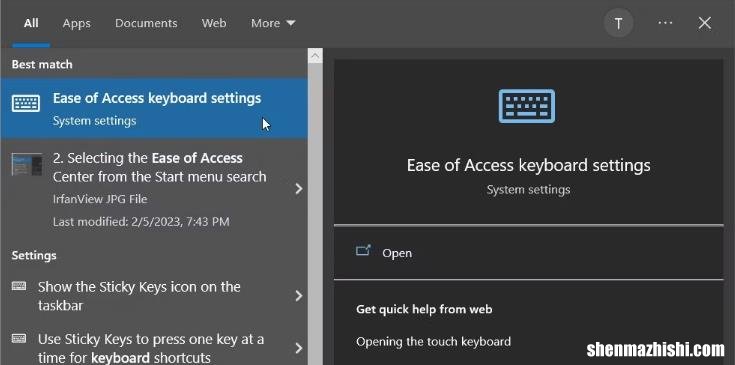Click keyboard icon beside Use Sticky Keys
The image size is (735, 365).
tap(19, 338)
